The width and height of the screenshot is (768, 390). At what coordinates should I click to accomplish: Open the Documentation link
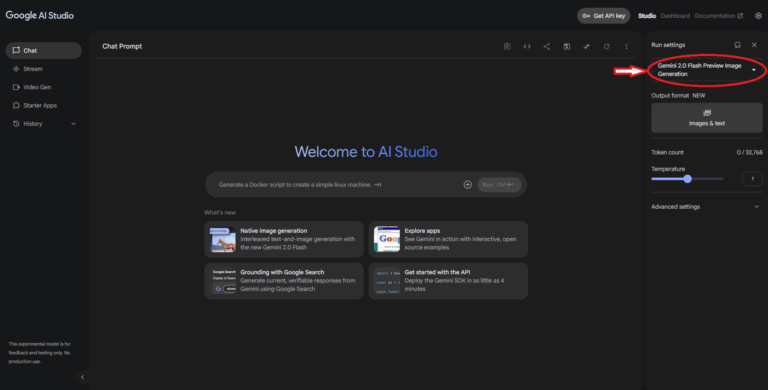click(719, 16)
